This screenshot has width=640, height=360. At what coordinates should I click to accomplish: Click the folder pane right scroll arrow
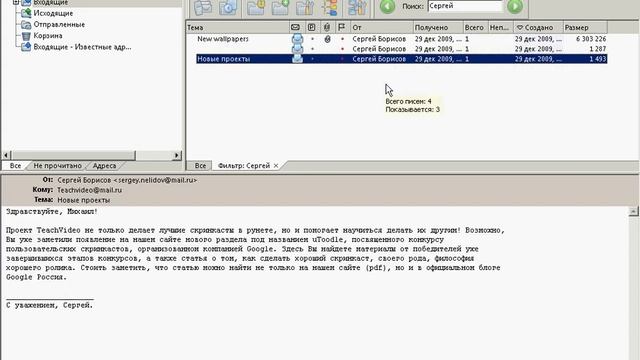click(176, 155)
